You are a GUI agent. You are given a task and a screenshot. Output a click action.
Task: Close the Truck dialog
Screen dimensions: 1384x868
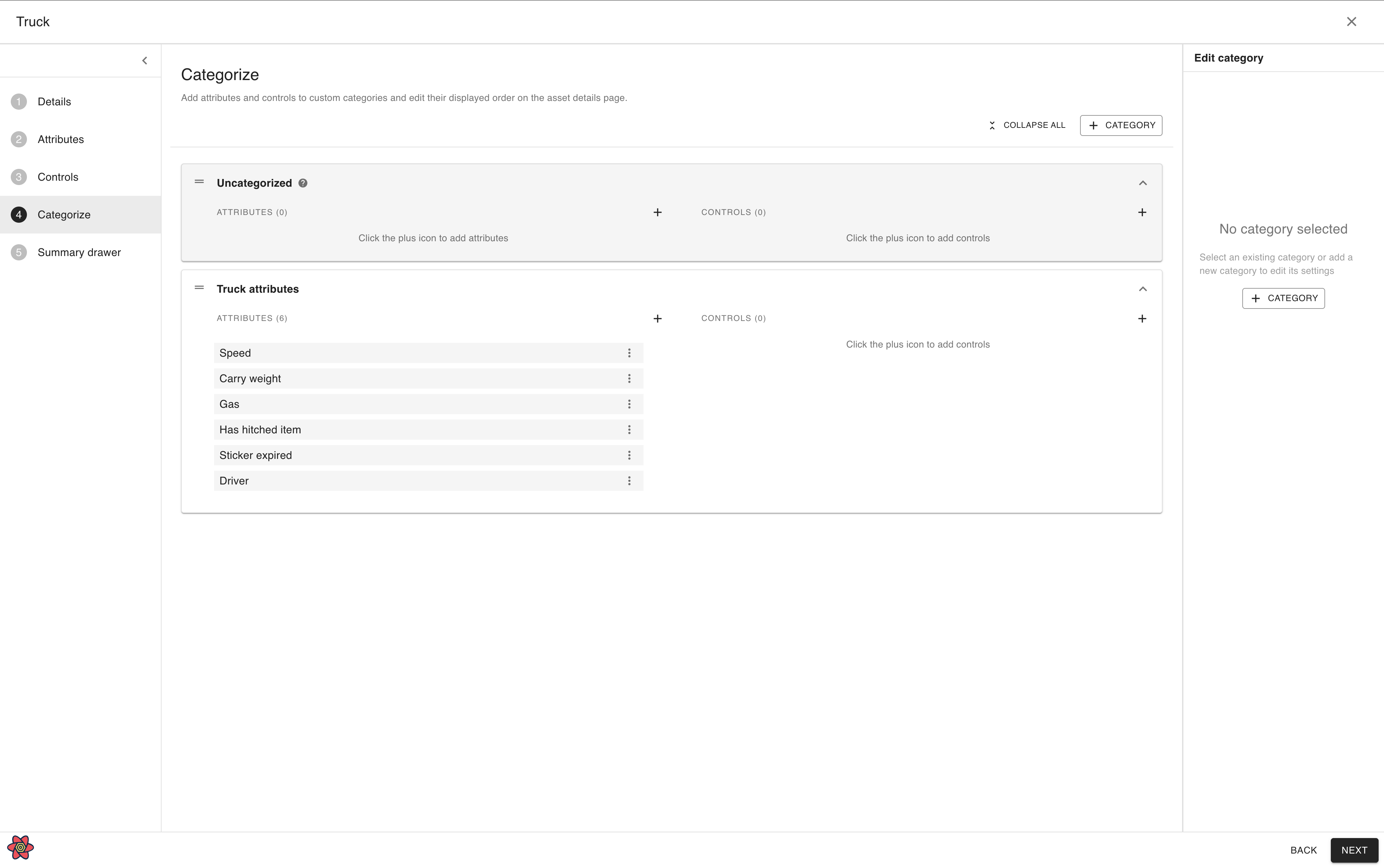1351,22
